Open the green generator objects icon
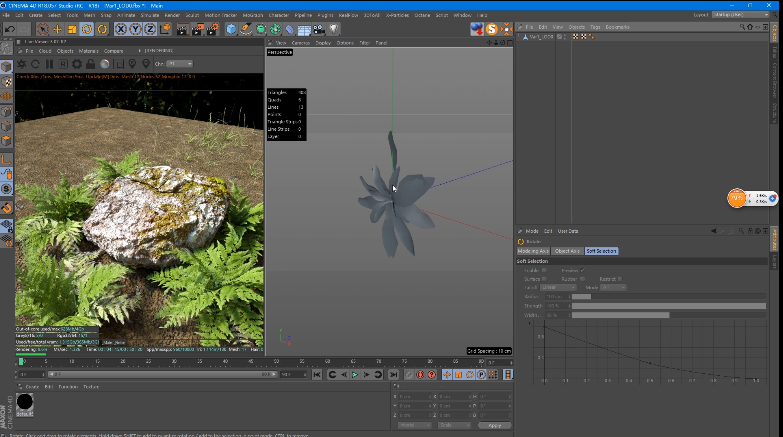The height and width of the screenshot is (437, 783). [x=261, y=29]
